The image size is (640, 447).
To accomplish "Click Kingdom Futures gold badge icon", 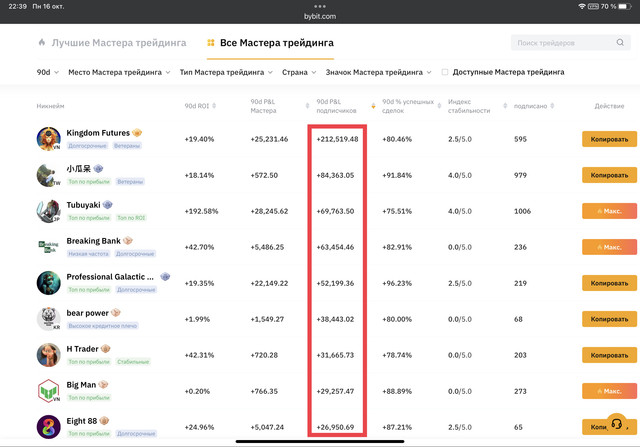I will (x=137, y=133).
